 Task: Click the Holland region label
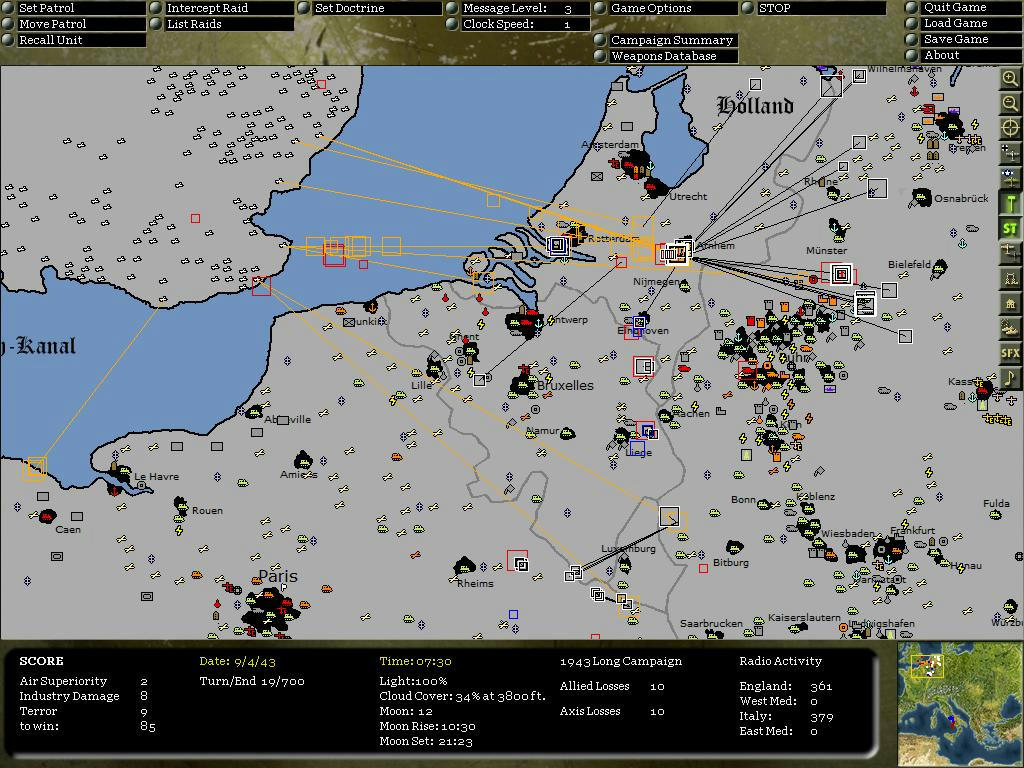756,105
